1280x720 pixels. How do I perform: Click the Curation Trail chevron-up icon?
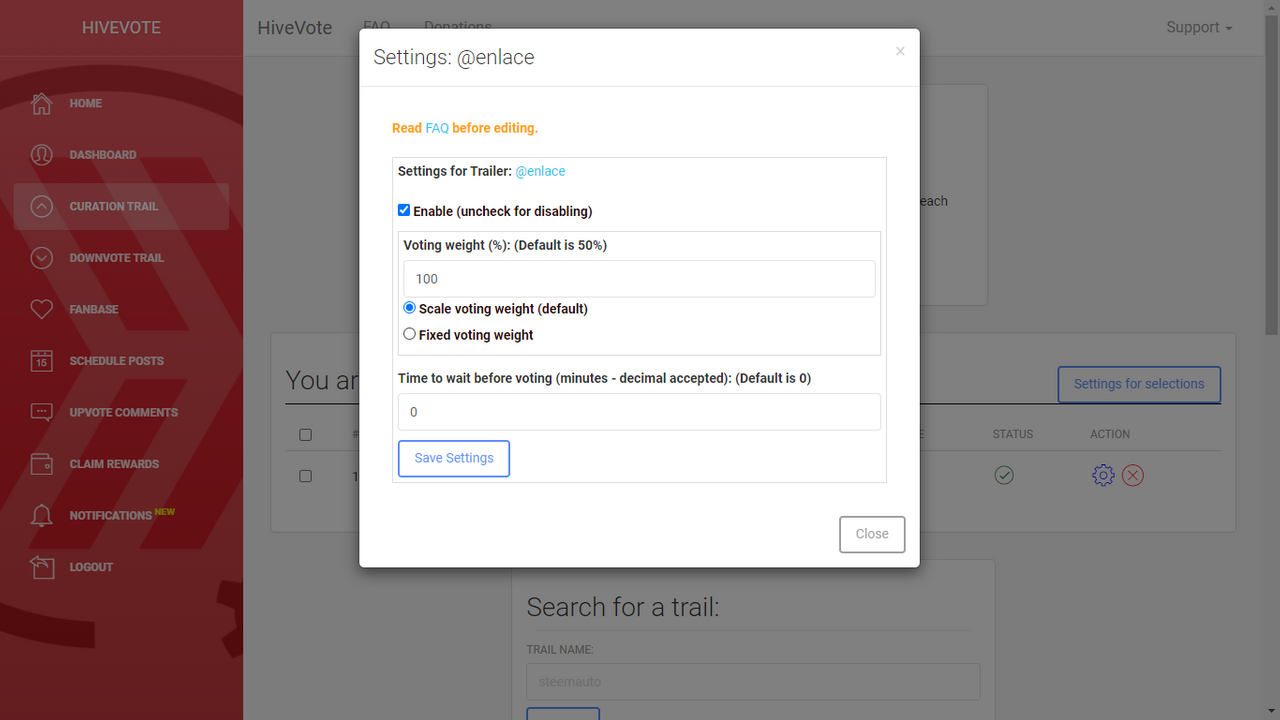coord(41,206)
